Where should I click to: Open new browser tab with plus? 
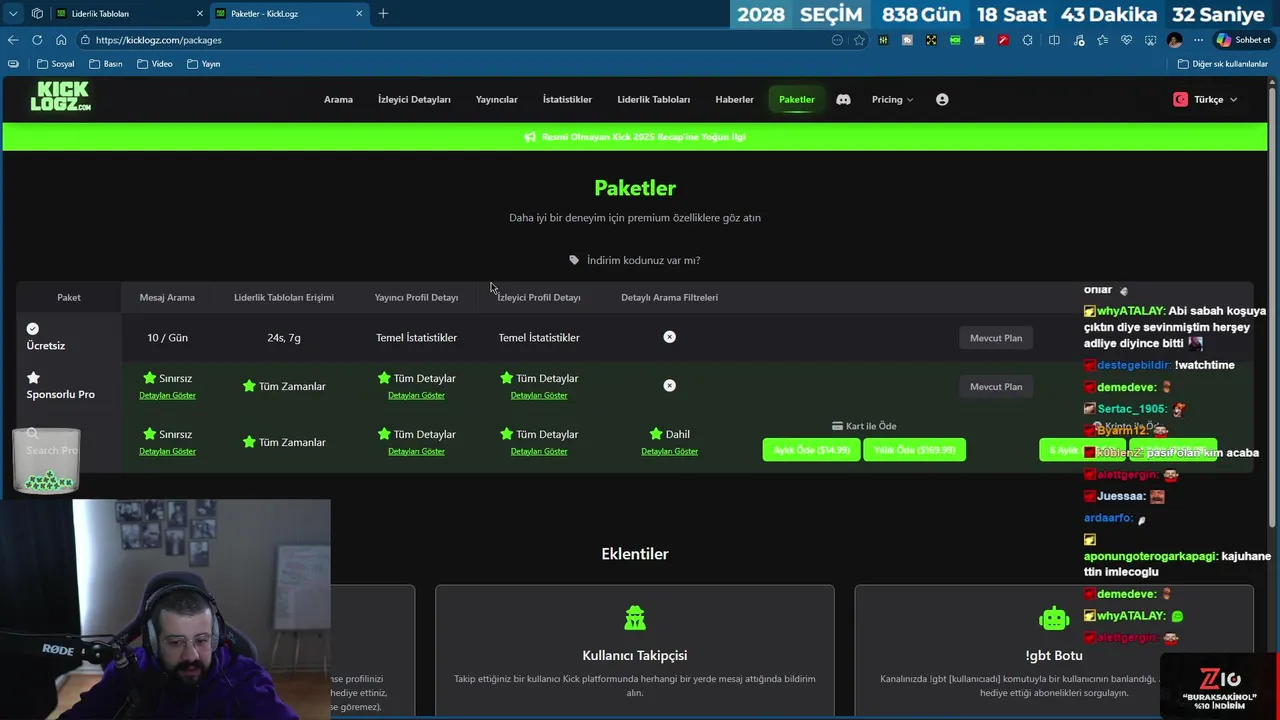coord(383,13)
